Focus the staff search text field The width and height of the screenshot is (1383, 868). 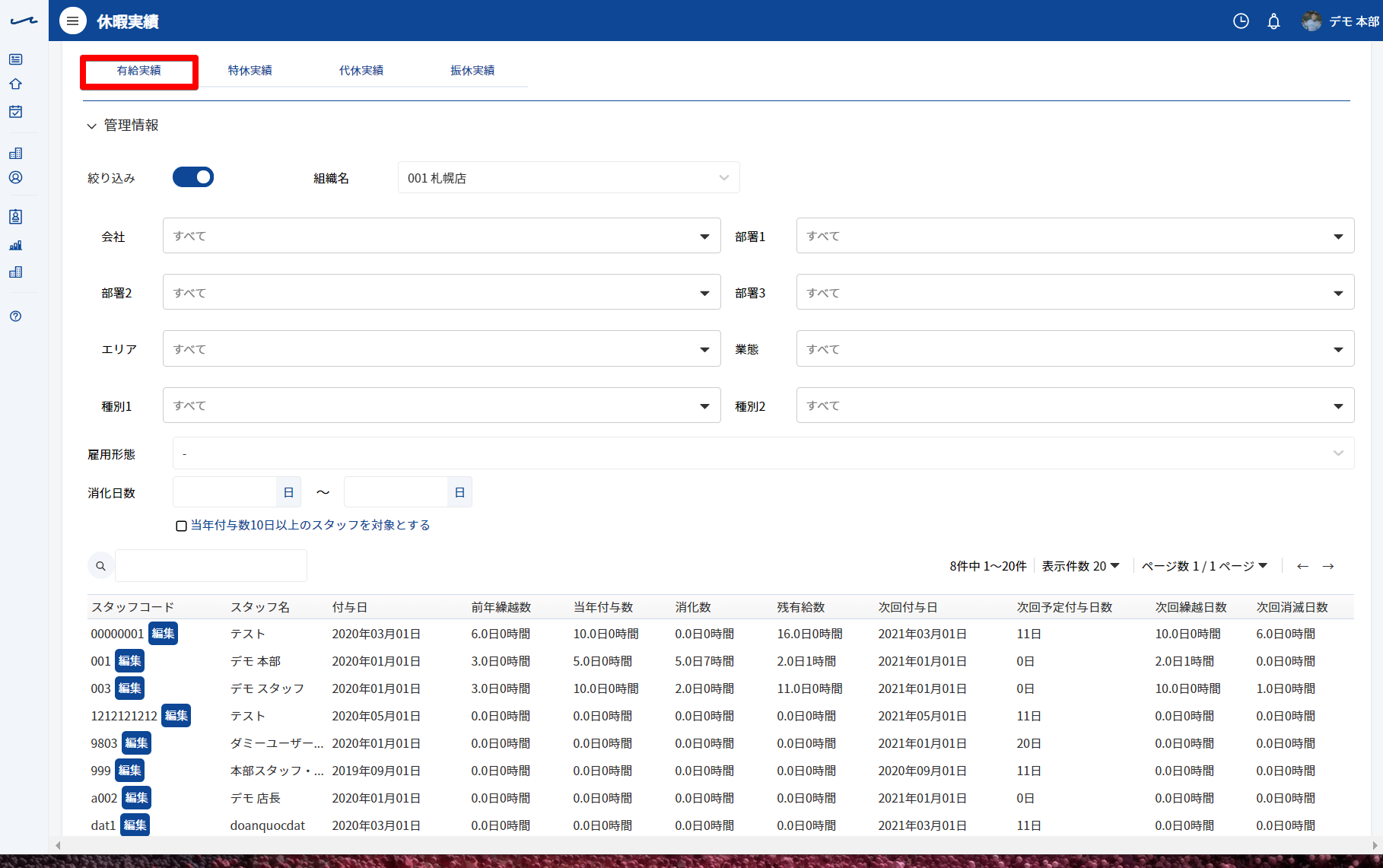[211, 566]
